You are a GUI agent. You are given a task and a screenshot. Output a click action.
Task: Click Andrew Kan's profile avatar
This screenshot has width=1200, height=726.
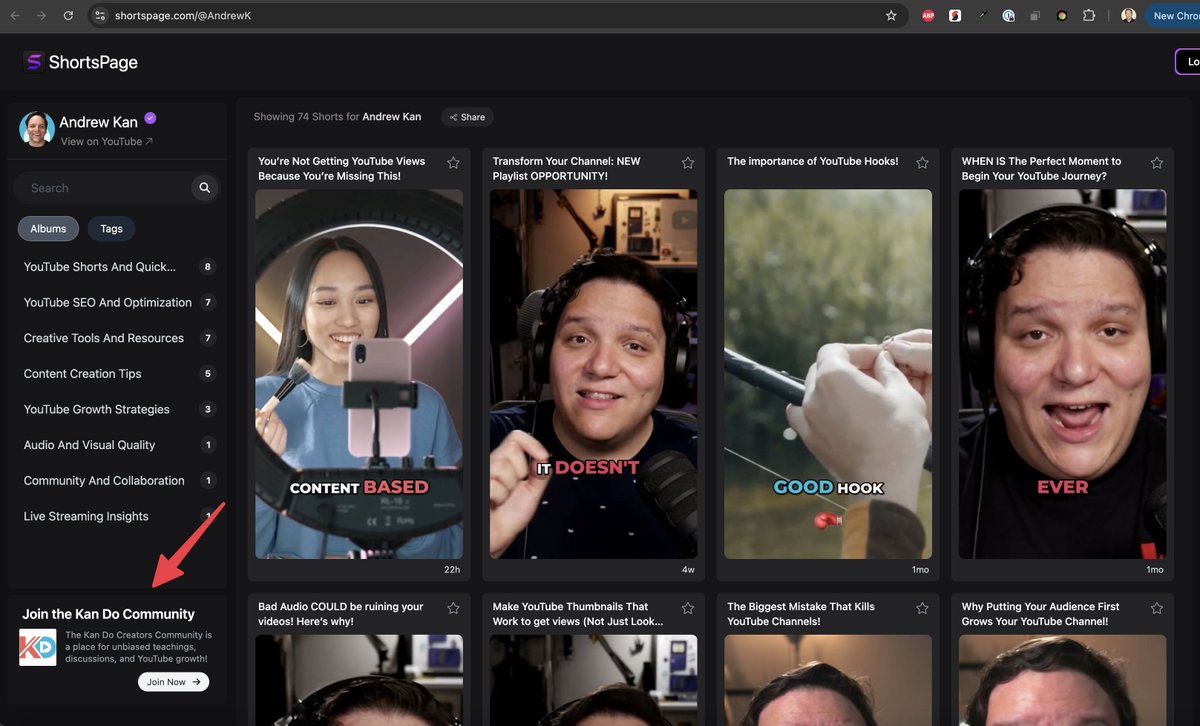[x=37, y=129]
